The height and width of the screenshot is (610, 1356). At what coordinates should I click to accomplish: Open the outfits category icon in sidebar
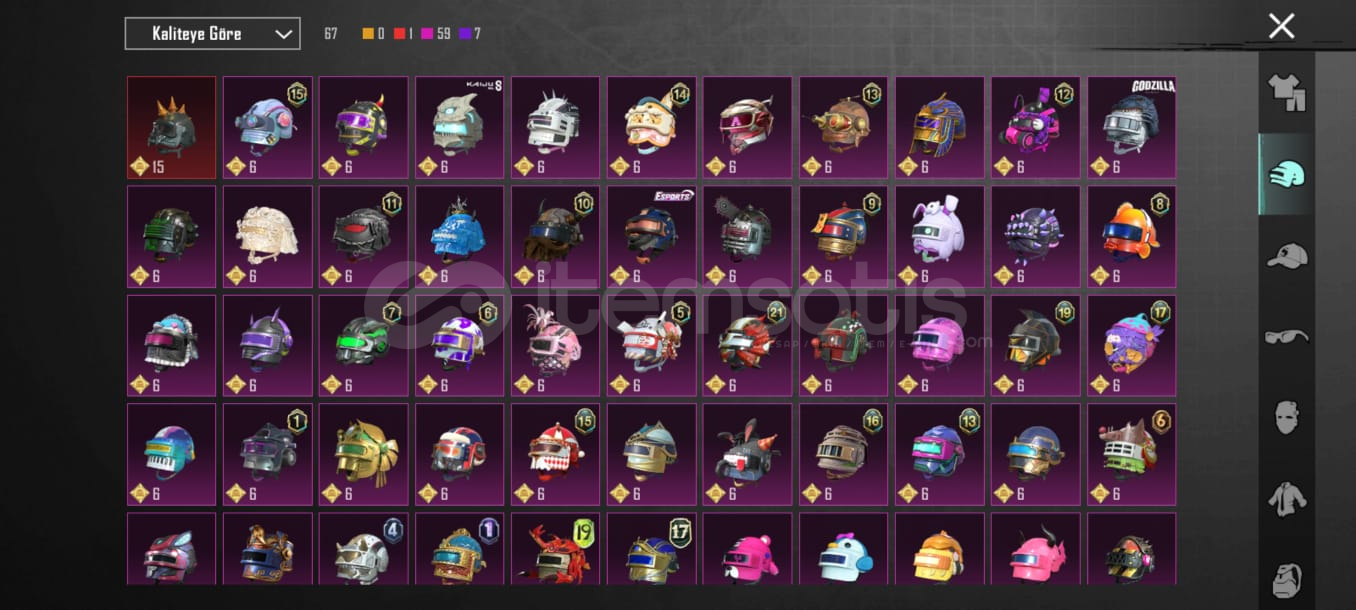(1286, 92)
